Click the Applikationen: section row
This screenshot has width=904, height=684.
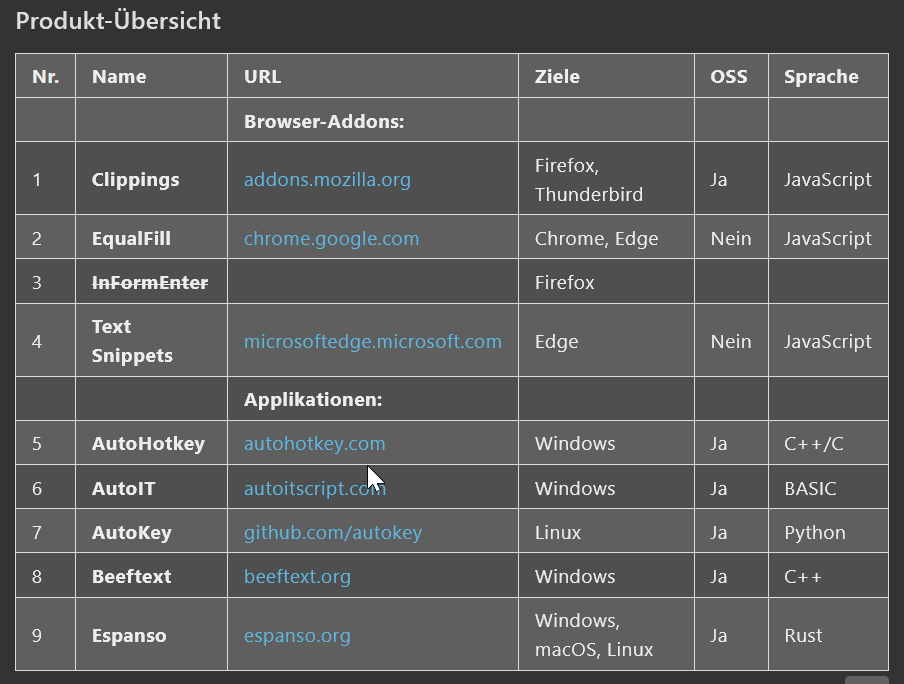point(313,400)
